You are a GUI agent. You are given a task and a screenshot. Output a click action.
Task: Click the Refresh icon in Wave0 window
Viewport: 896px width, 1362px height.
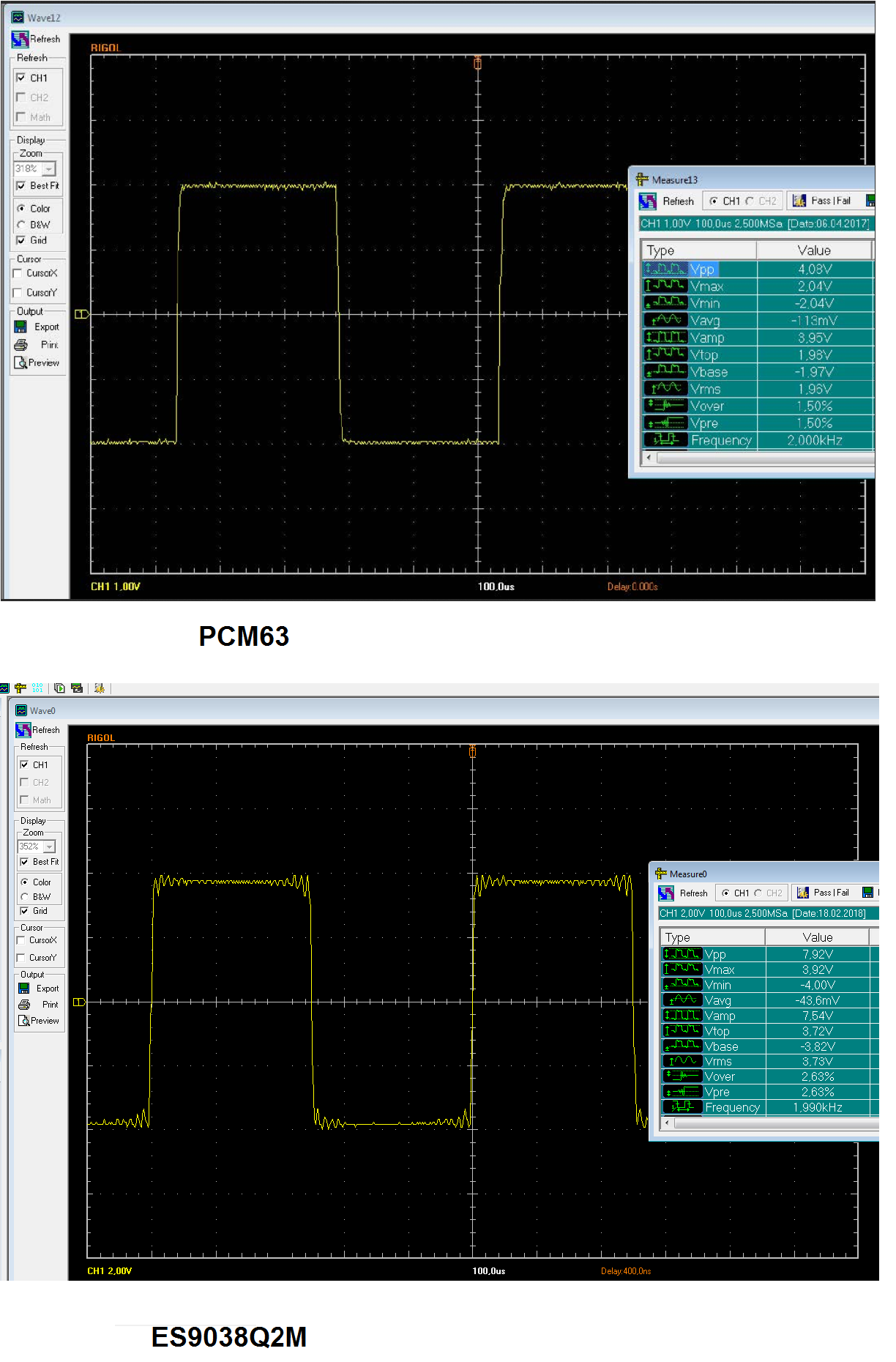tap(23, 730)
